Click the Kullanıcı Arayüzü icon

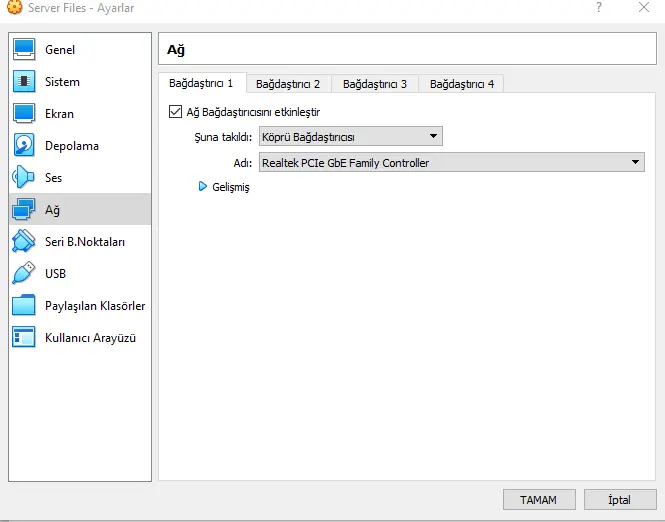pos(24,338)
